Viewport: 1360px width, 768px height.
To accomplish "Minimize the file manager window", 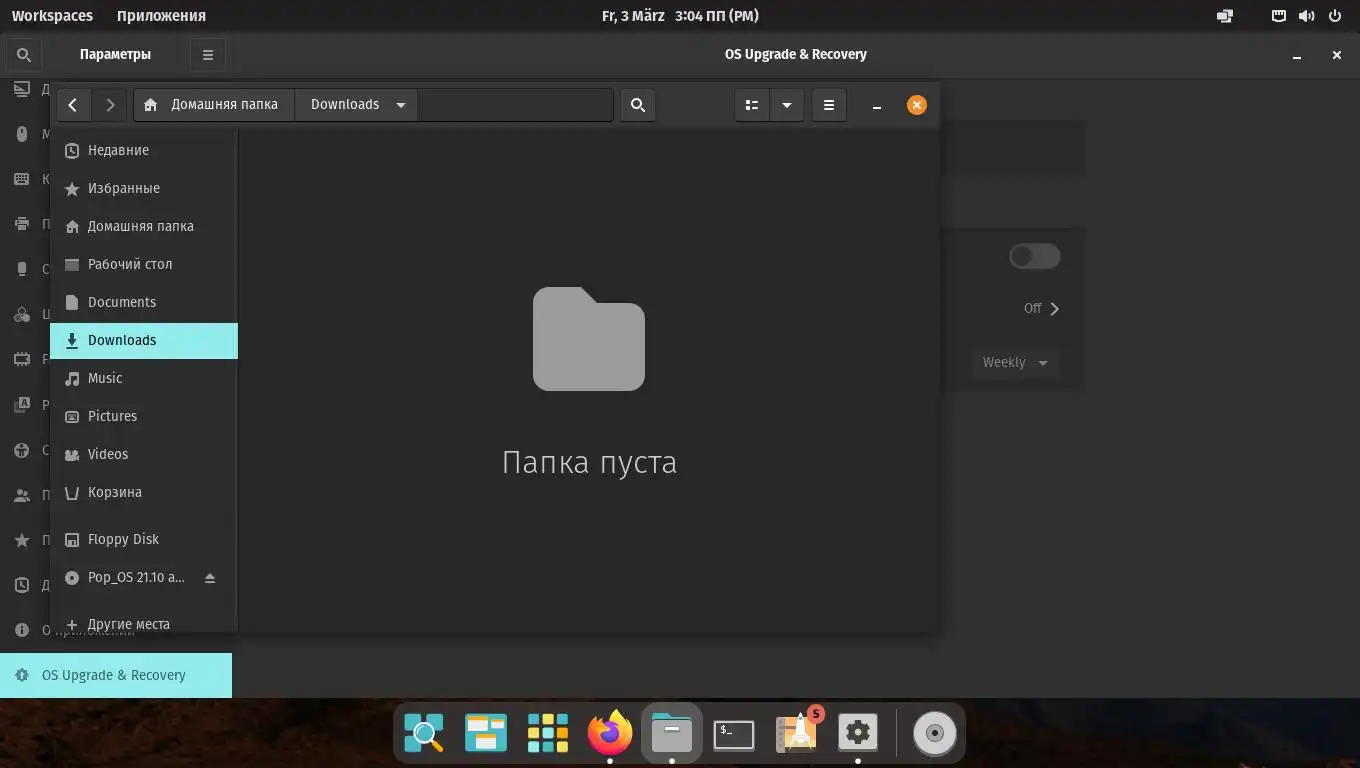I will click(x=877, y=105).
